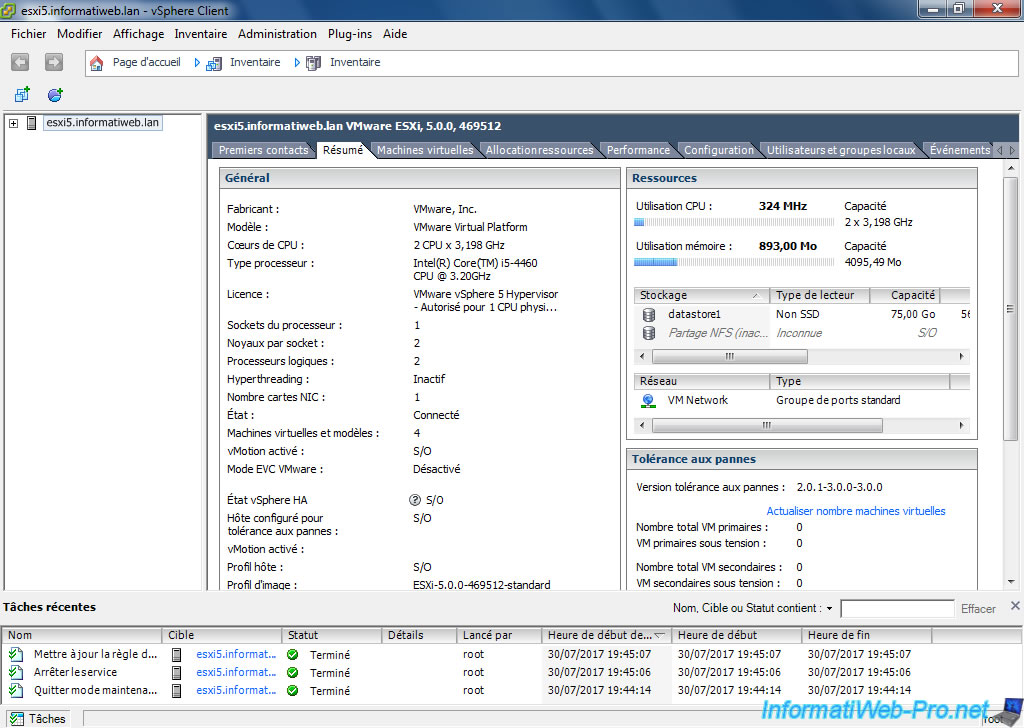
Task: Click the vSphere HA state help icon
Action: 415,500
